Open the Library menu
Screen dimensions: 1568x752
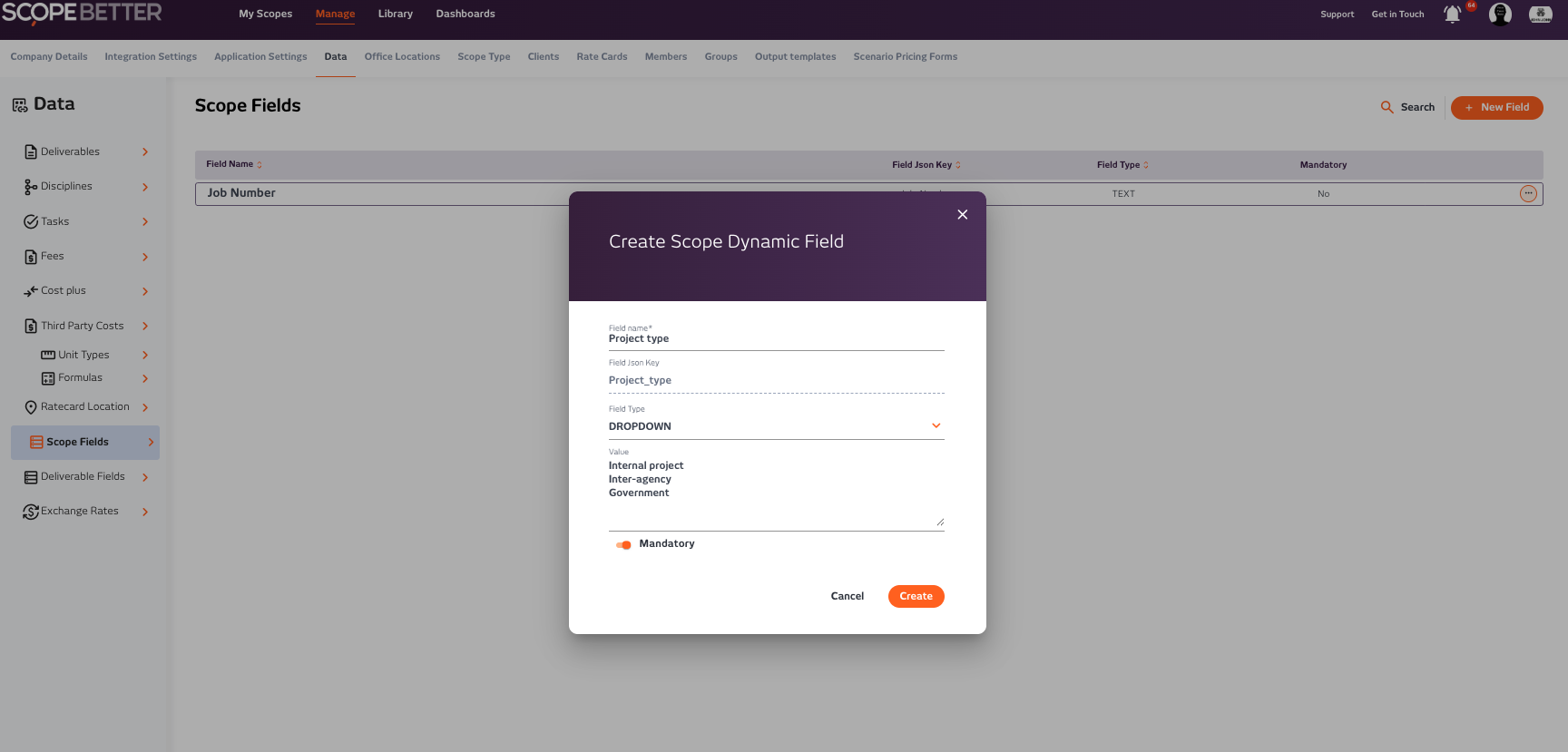point(395,15)
